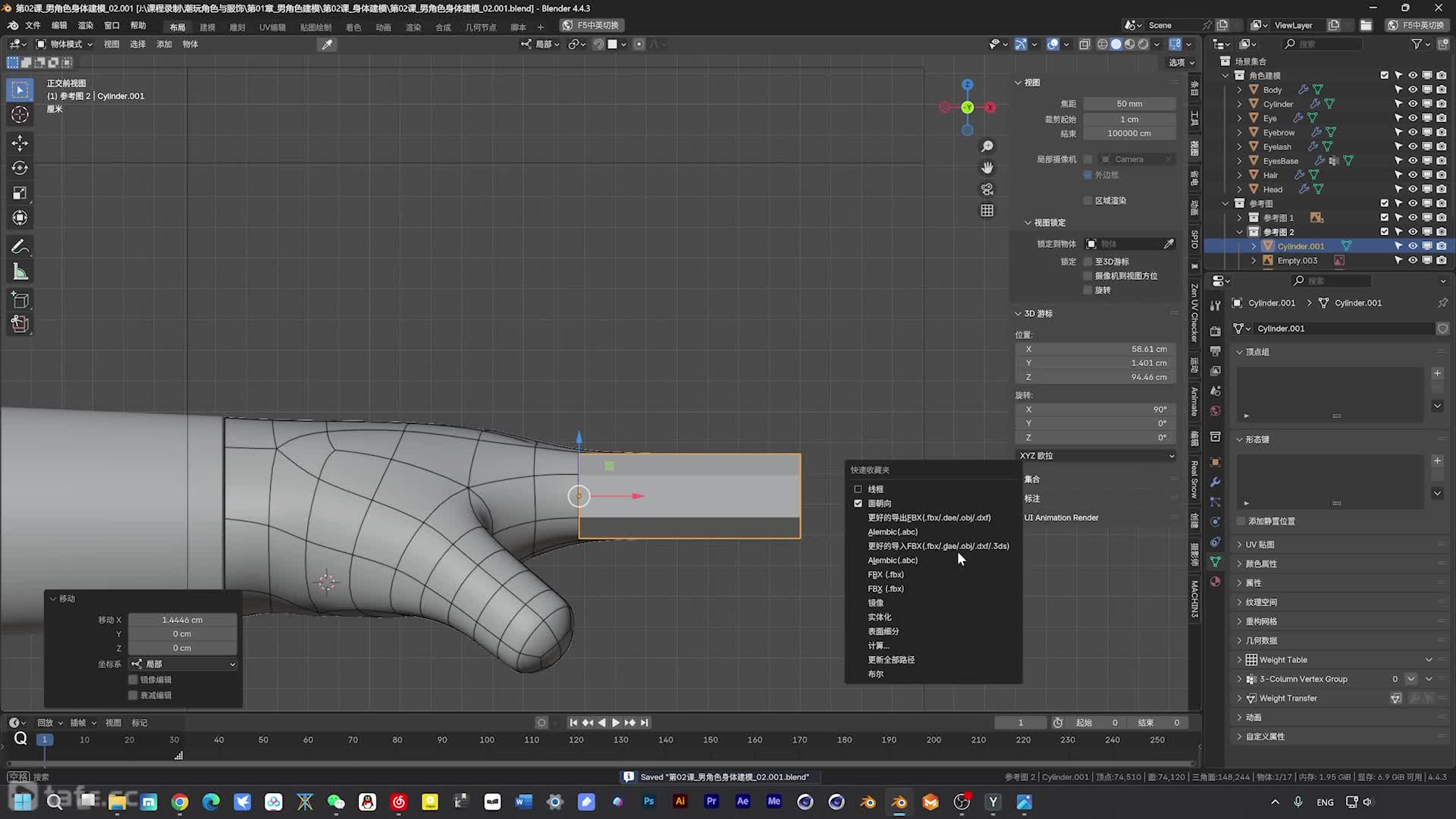Viewport: 1456px width, 819px height.
Task: Open the Material tab in Properties editor
Action: (x=1215, y=582)
